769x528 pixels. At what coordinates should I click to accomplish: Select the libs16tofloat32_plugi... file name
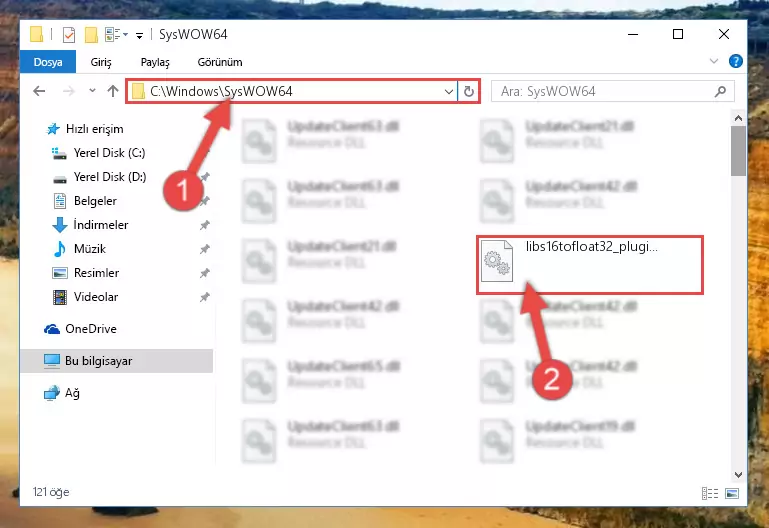[591, 247]
